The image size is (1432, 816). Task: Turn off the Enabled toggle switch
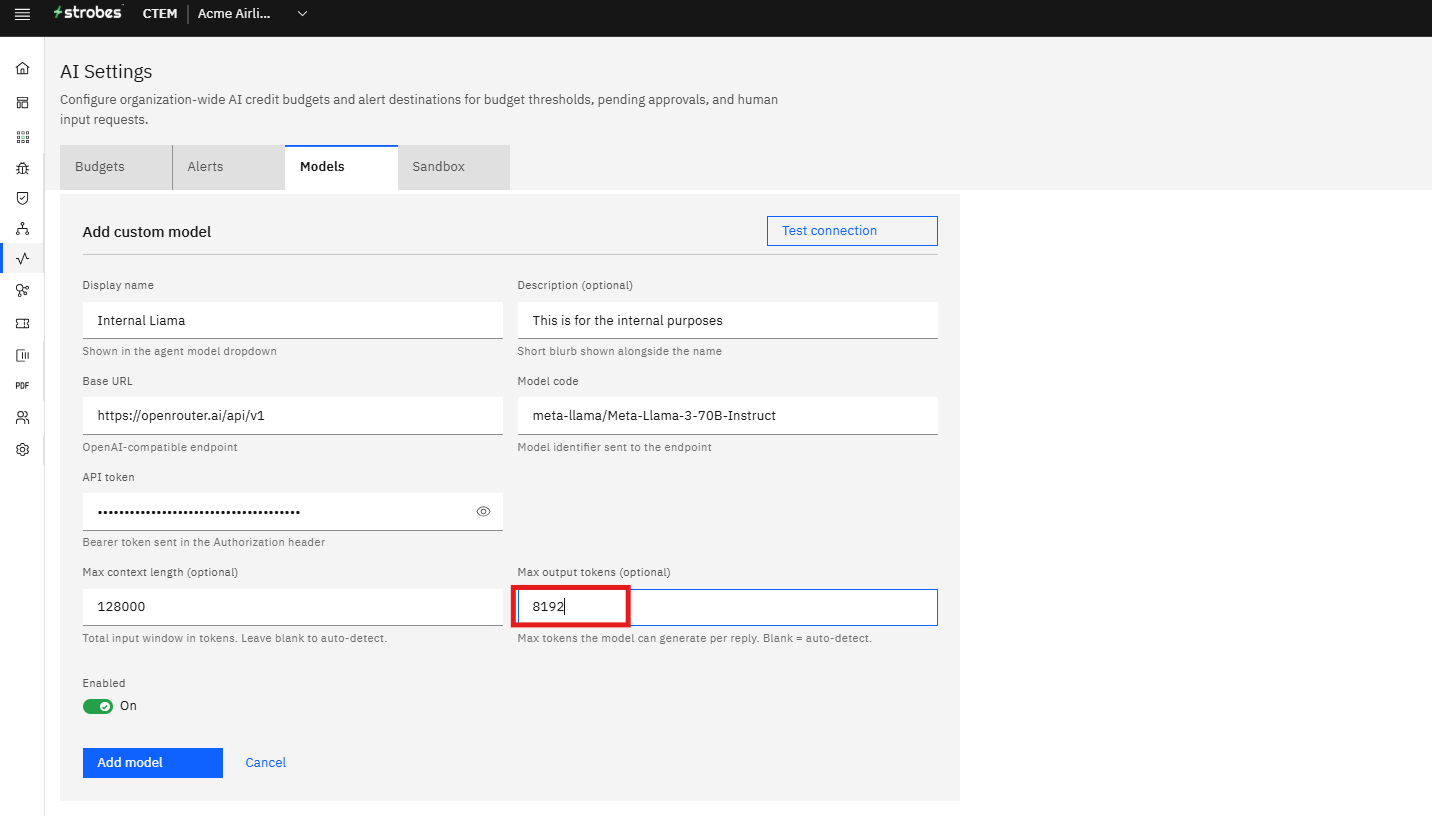pos(98,706)
